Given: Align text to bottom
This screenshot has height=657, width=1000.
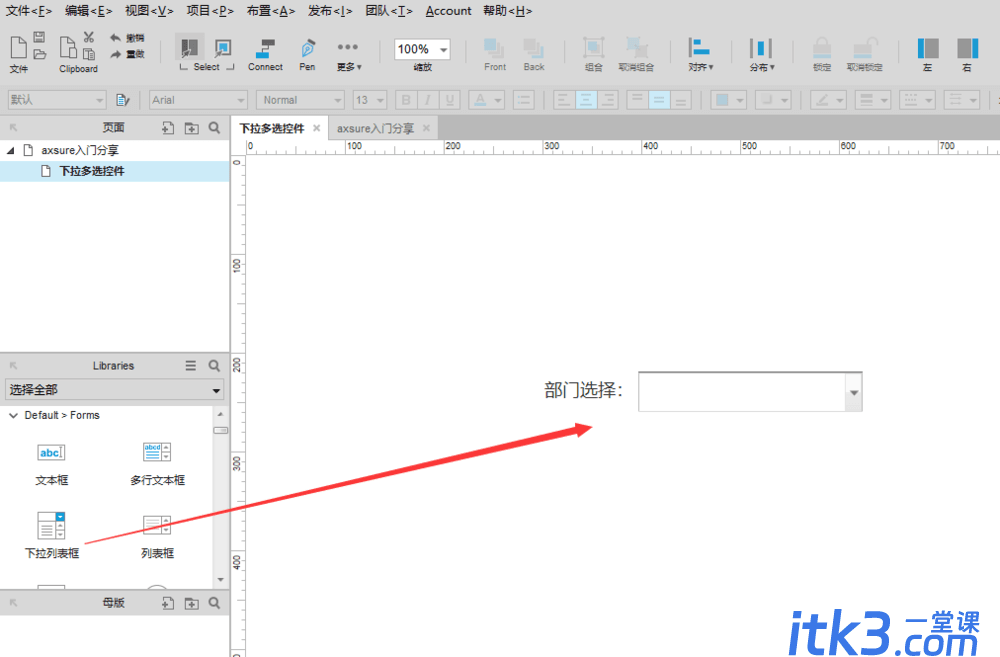Looking at the screenshot, I should [681, 100].
